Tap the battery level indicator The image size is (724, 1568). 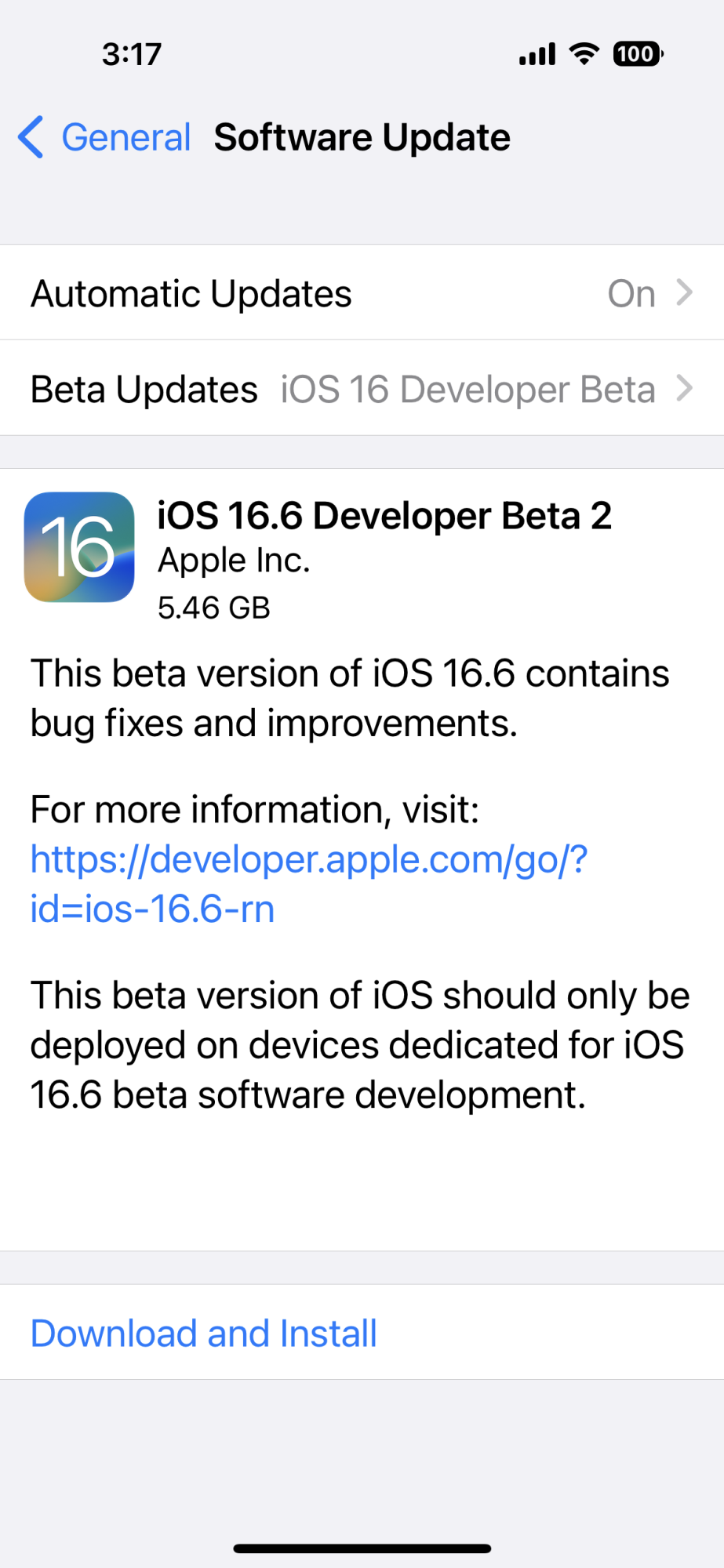638,54
